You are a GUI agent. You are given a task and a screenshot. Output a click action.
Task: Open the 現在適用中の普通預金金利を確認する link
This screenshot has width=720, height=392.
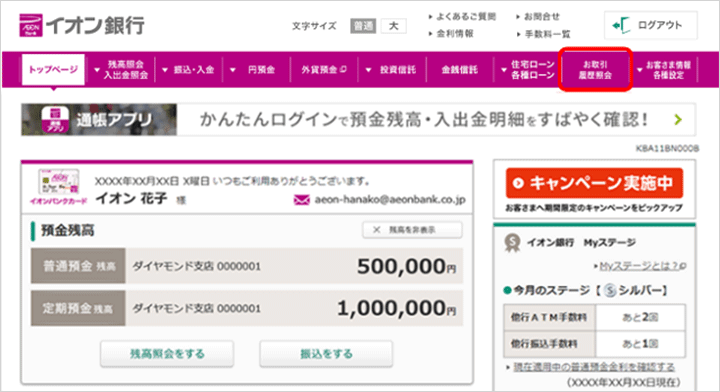[594, 367]
